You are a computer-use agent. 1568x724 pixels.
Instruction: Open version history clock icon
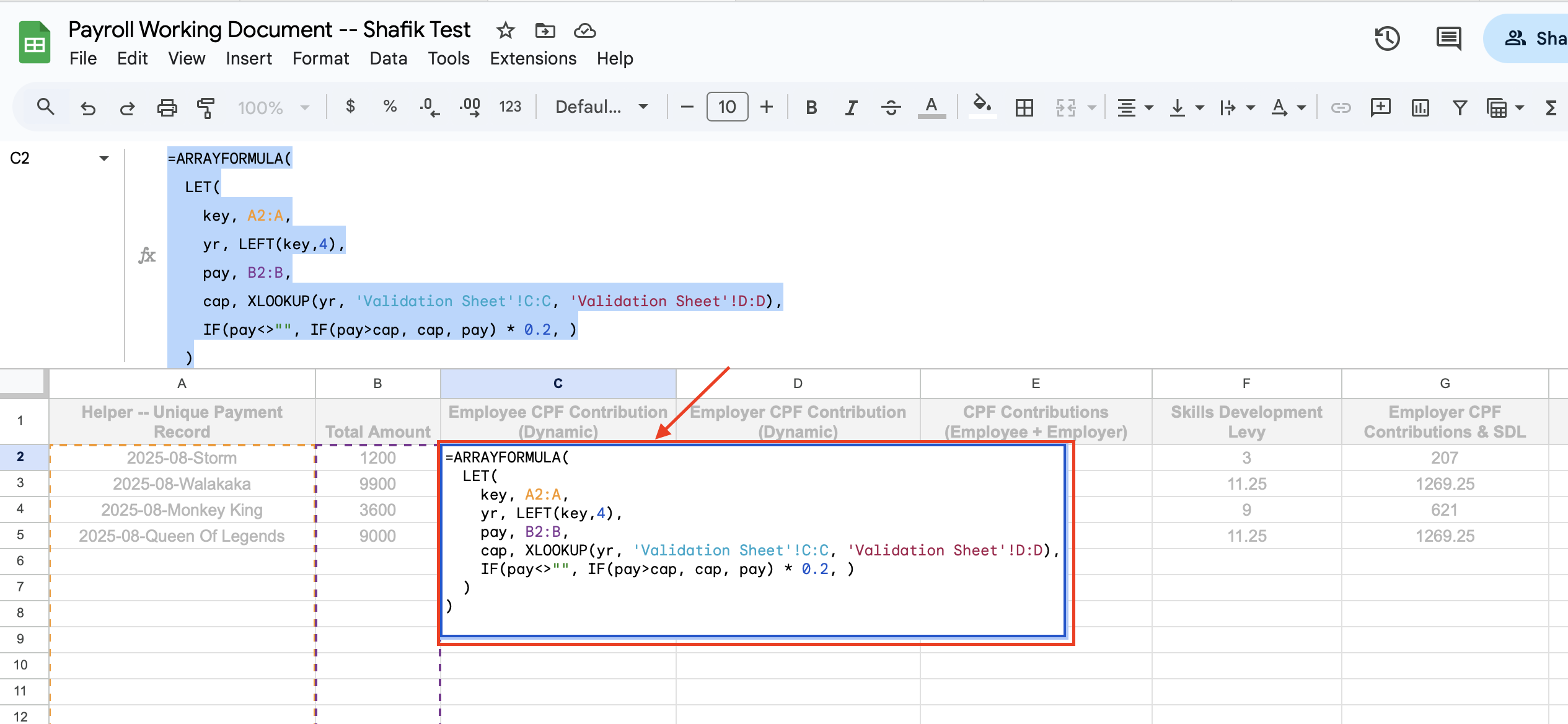[x=1387, y=38]
